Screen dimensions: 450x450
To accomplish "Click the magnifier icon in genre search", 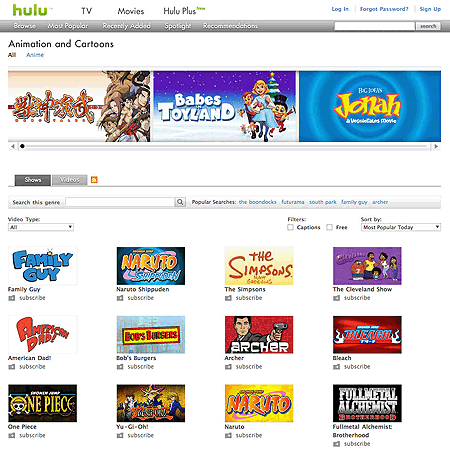I will (180, 202).
